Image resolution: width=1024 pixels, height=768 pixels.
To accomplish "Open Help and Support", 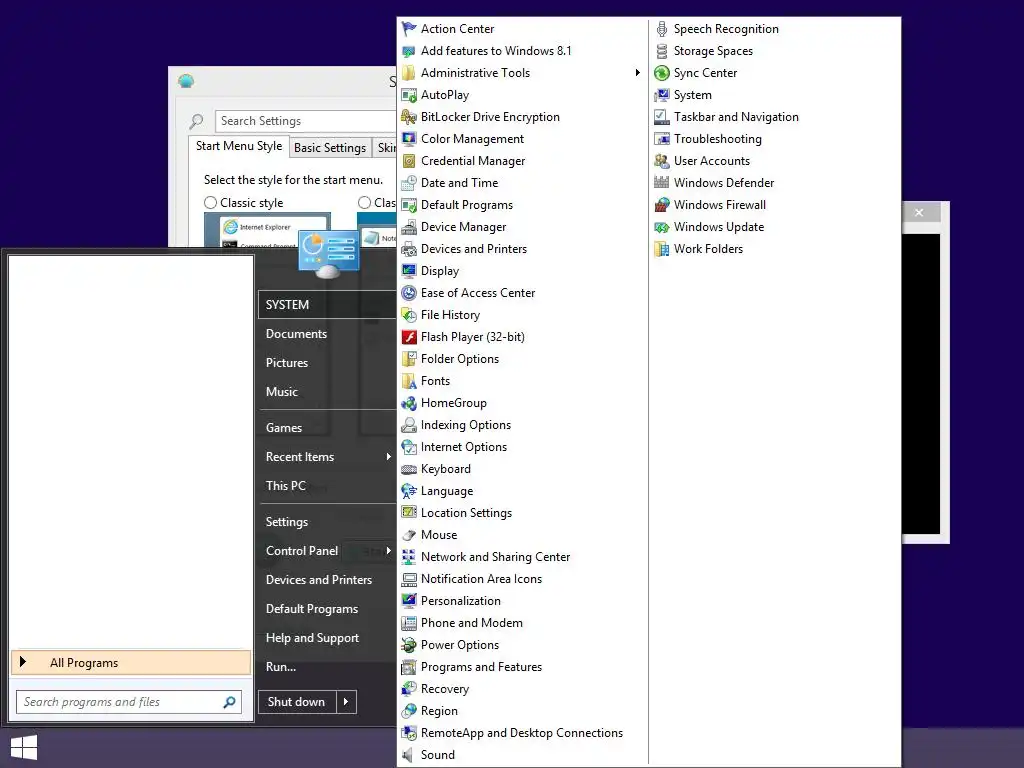I will [312, 638].
